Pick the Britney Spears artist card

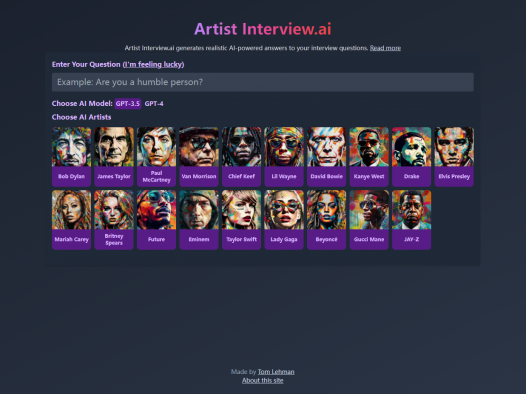pos(114,220)
